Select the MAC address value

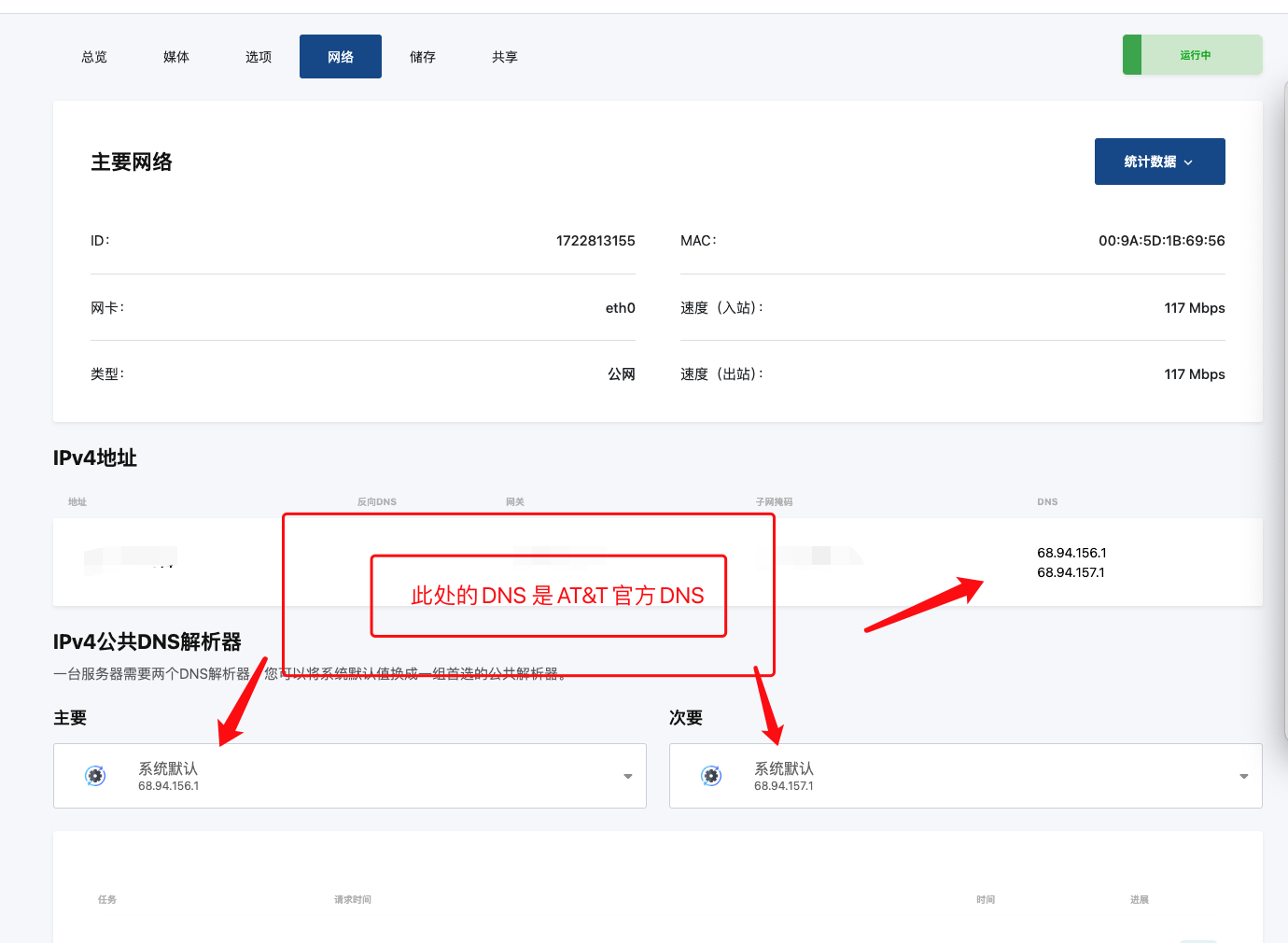pos(1161,241)
